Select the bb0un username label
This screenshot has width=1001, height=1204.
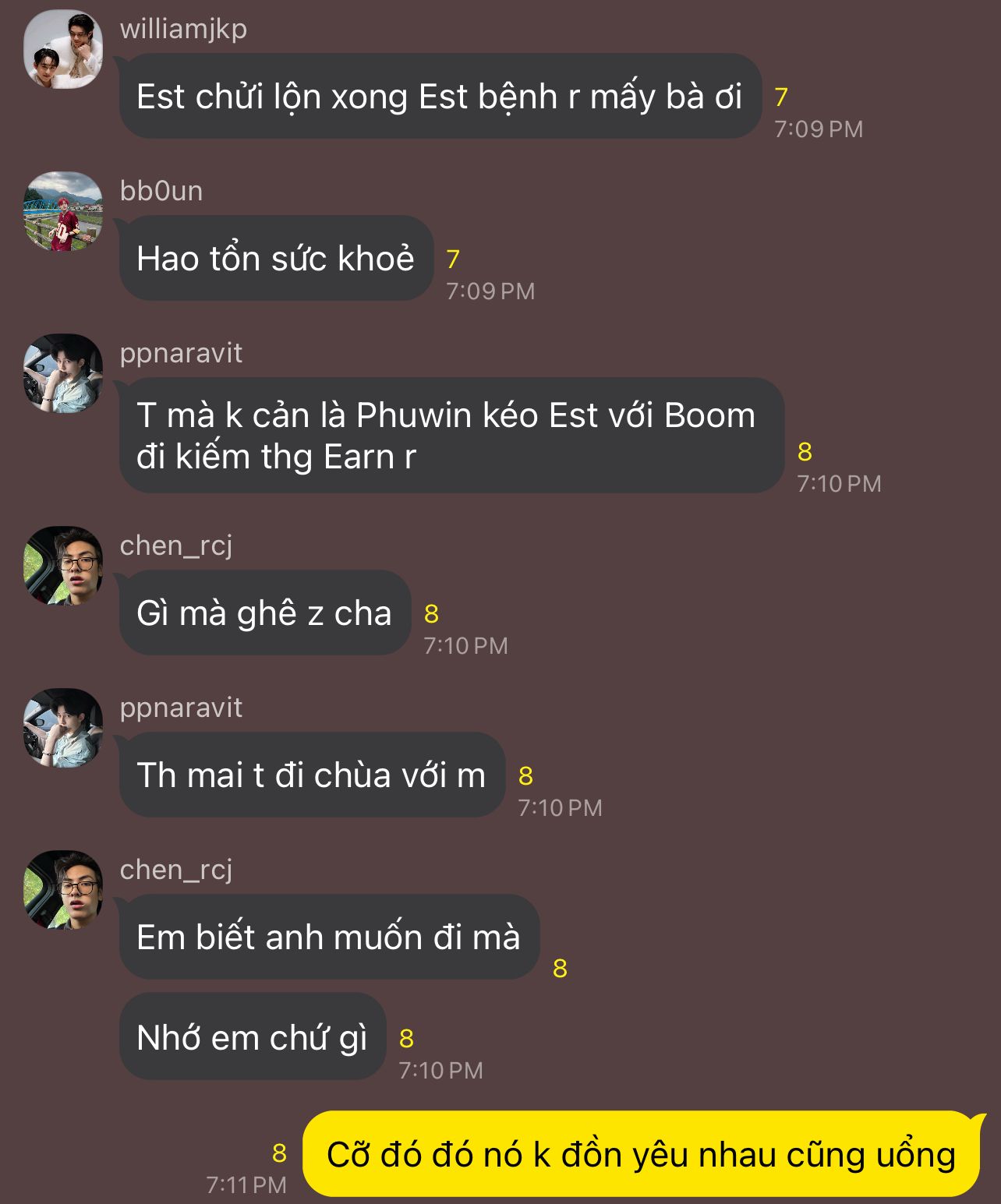[x=161, y=191]
